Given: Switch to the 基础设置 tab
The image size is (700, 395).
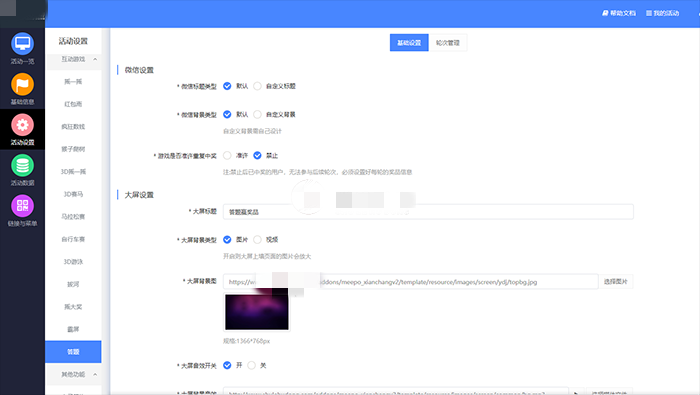Looking at the screenshot, I should 409,42.
